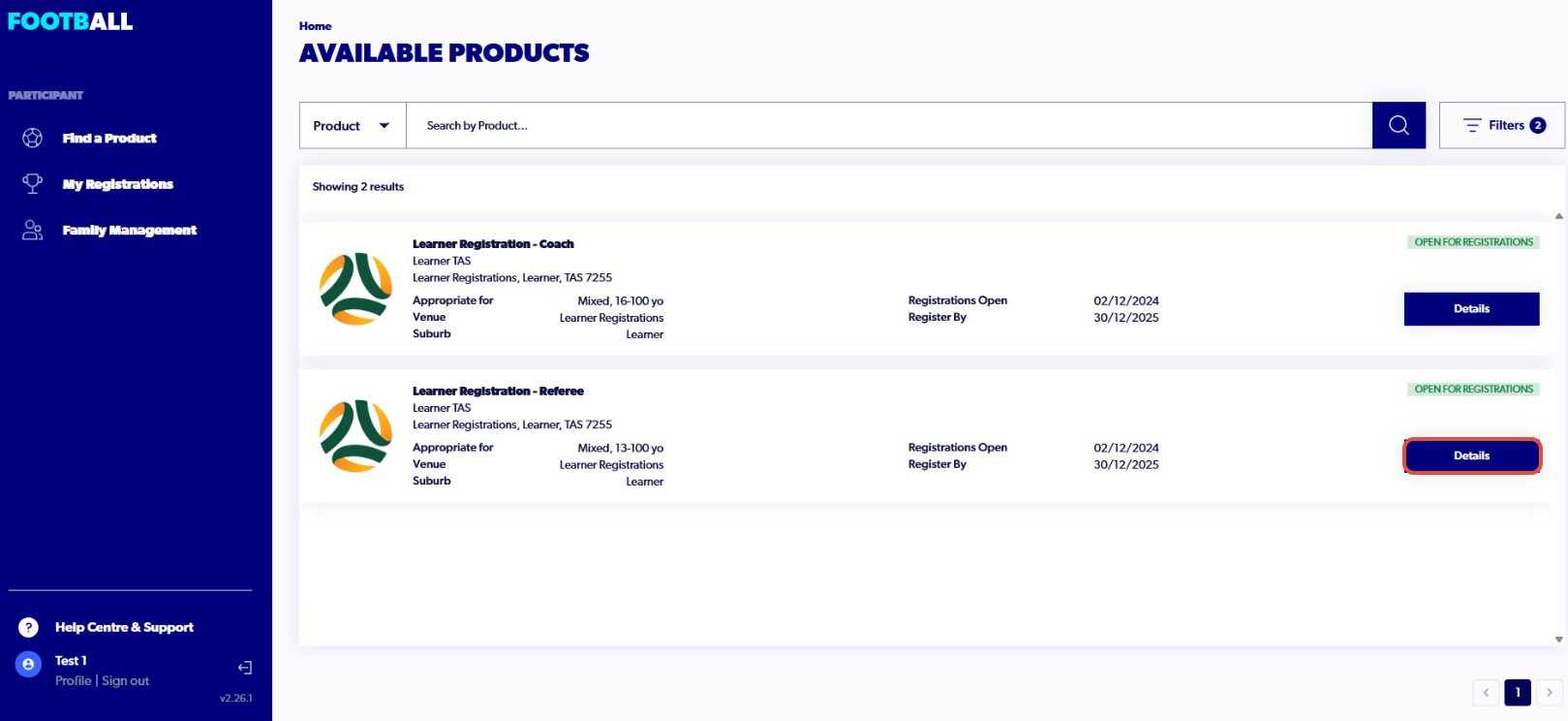
Task: Click the FOOTBALL logo in the sidebar
Action: 70,21
